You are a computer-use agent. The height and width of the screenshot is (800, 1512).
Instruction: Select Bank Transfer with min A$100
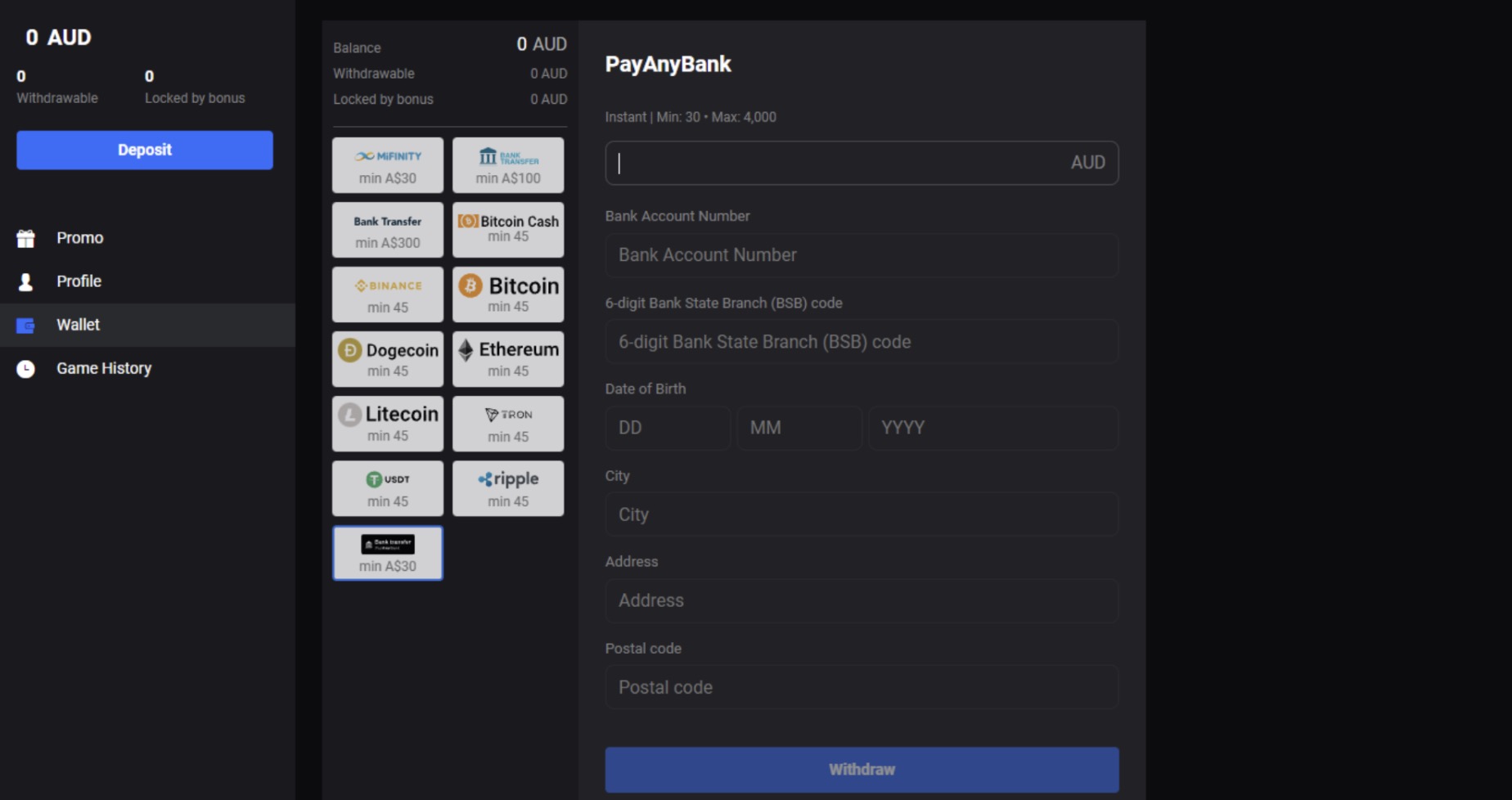click(507, 164)
